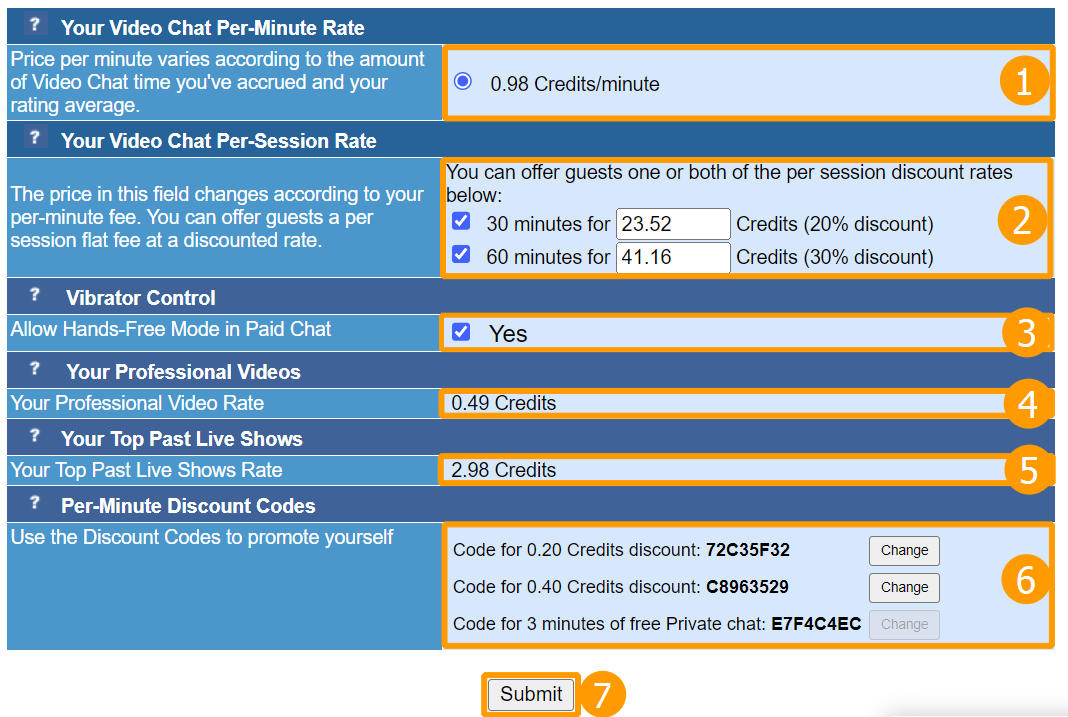Click the orange number 7 badge near Submit
The width and height of the screenshot is (1068, 717).
(602, 695)
